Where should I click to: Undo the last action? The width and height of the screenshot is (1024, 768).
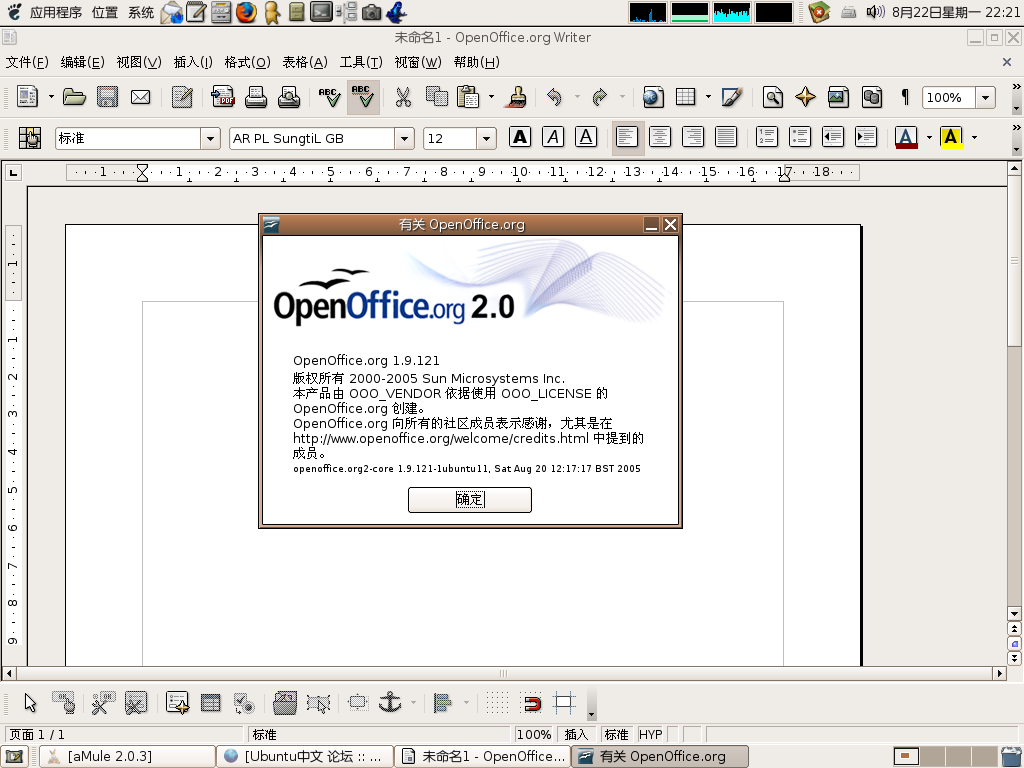554,97
